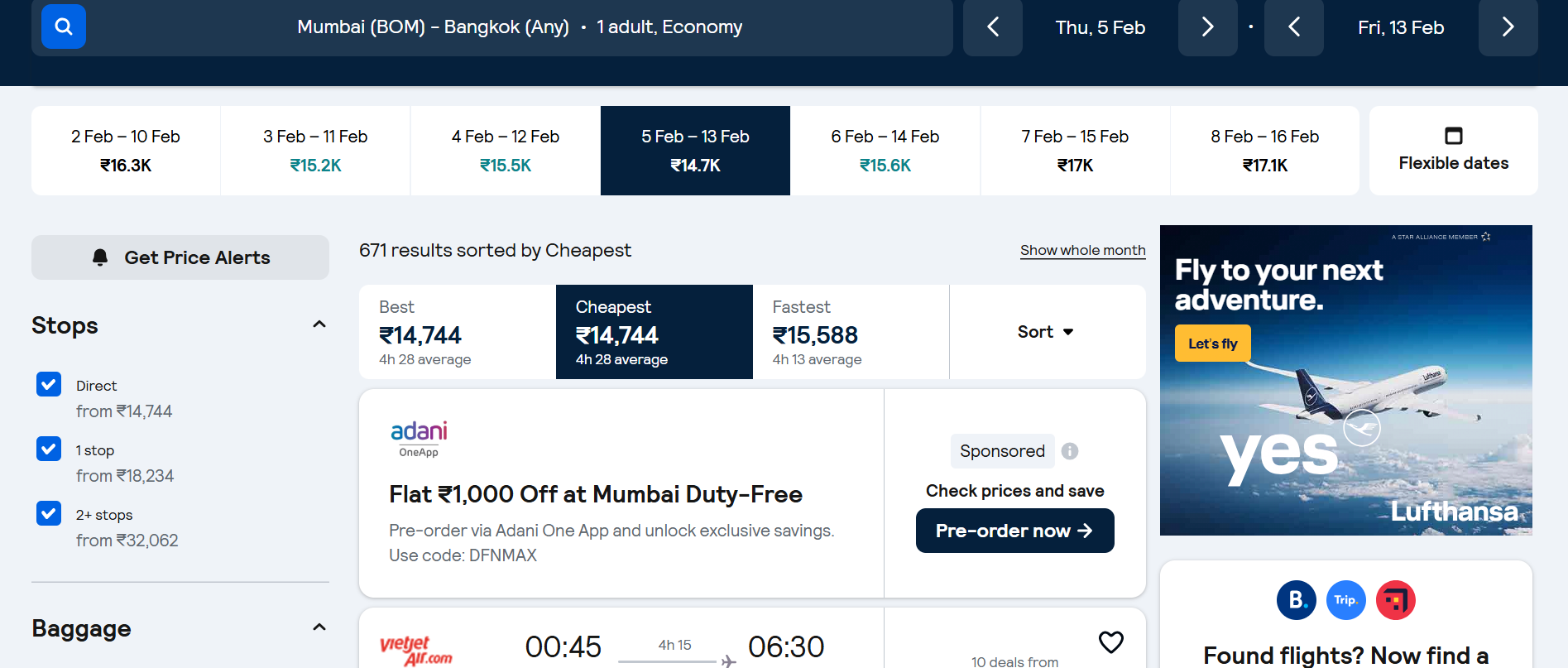Click the bell icon for price alerts

99,257
